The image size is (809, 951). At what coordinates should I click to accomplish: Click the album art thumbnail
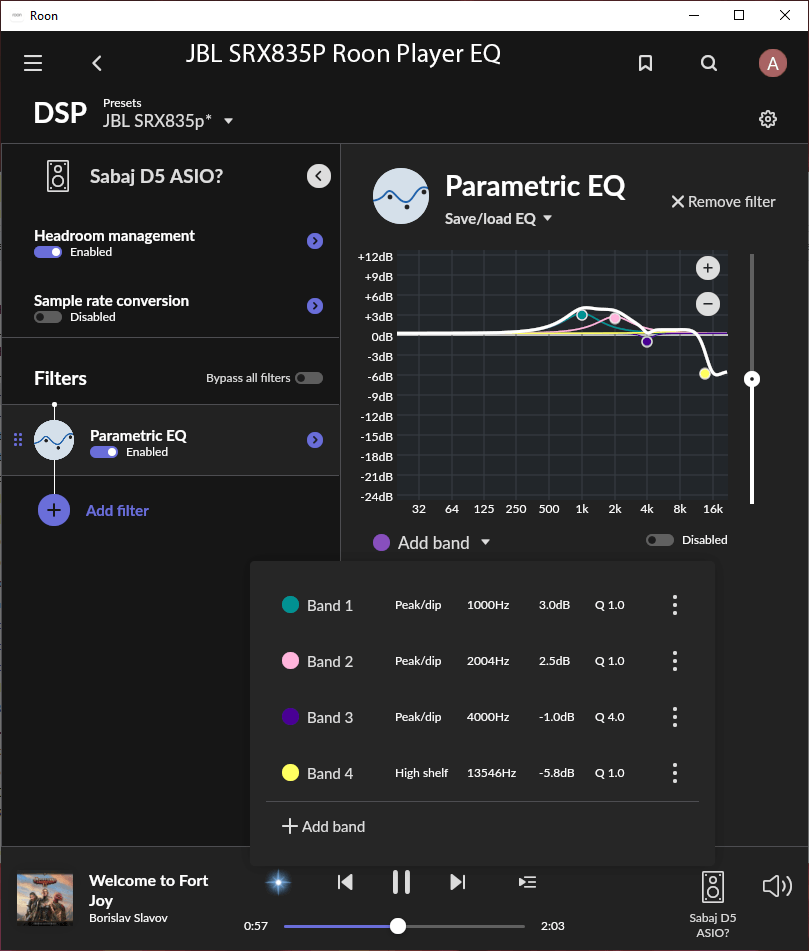(45, 899)
